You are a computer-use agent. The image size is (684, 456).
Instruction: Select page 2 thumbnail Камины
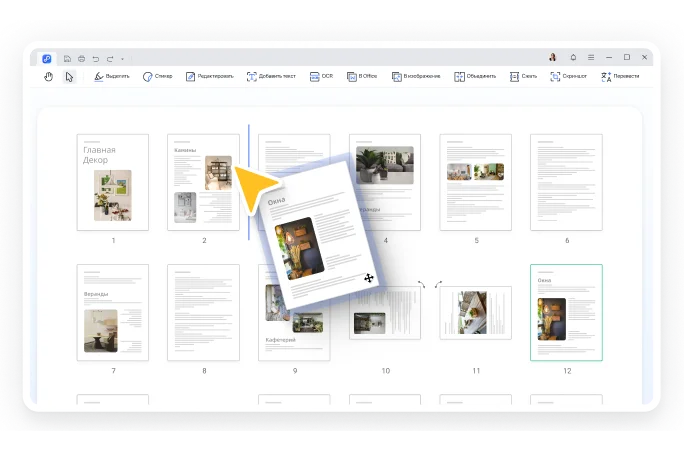click(203, 182)
